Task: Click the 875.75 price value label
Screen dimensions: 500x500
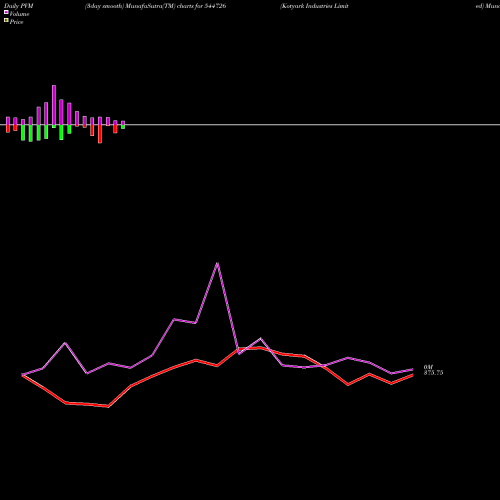Action: (433, 373)
